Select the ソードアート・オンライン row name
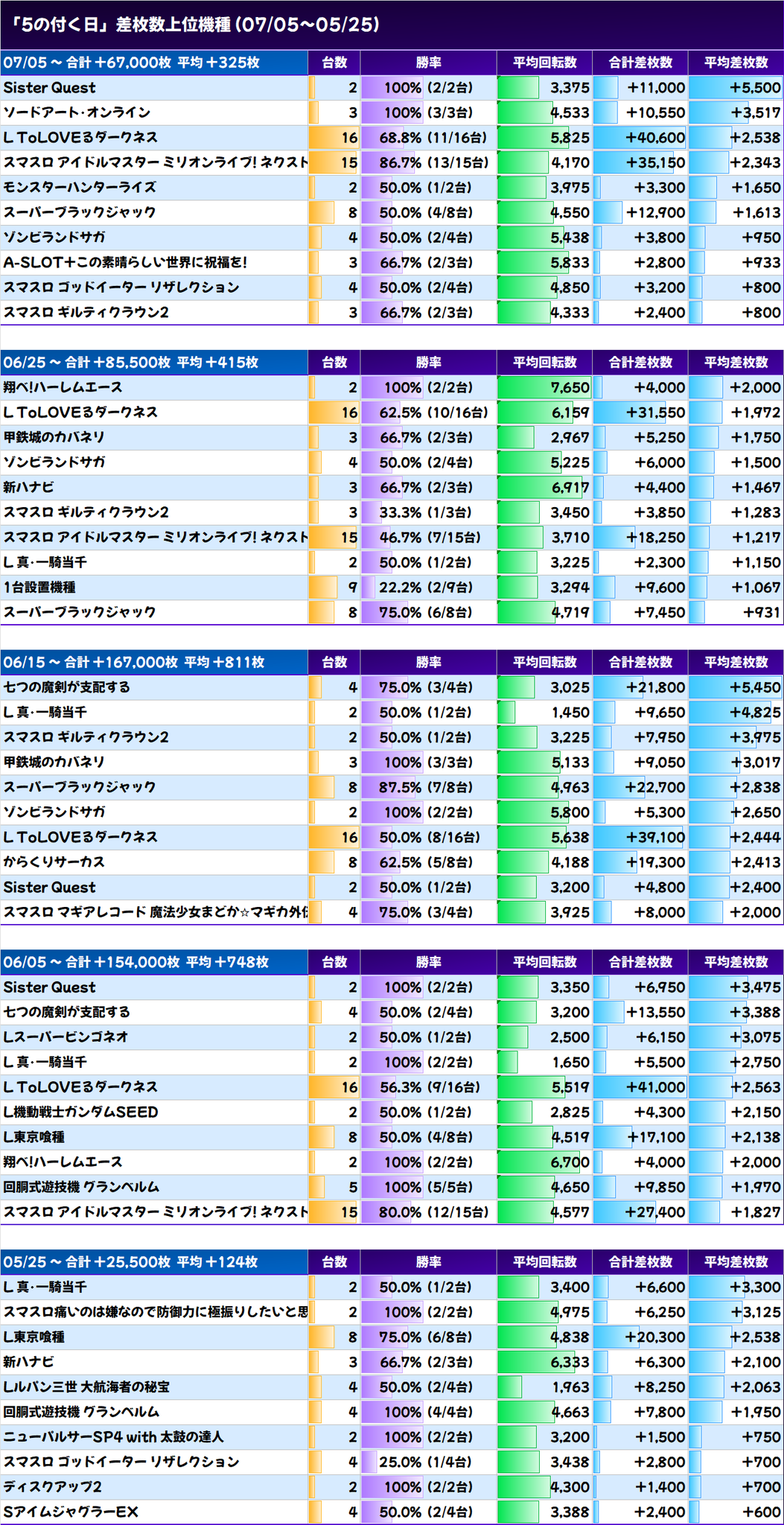 77,112
